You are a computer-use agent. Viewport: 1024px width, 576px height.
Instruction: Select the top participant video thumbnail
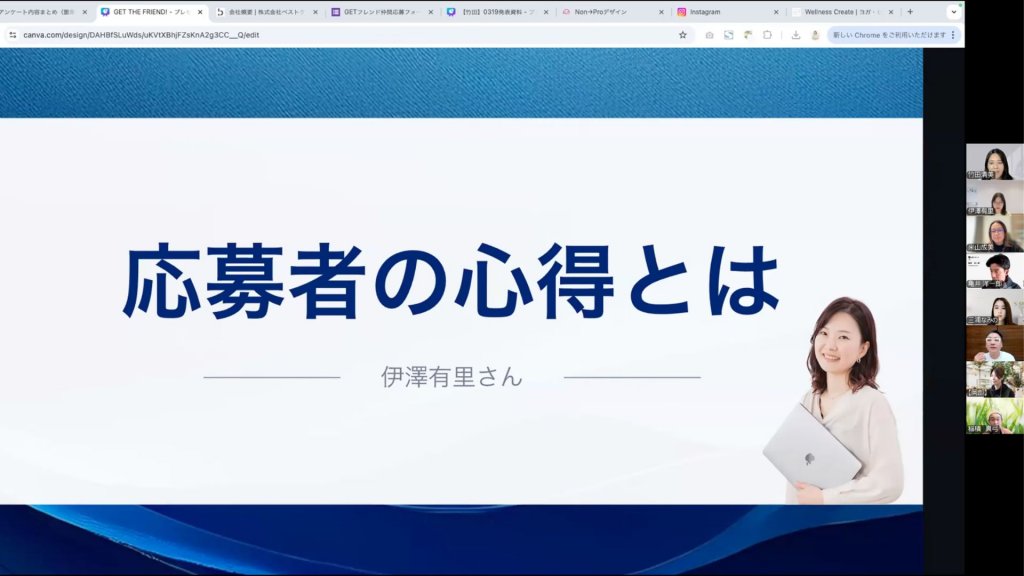994,162
